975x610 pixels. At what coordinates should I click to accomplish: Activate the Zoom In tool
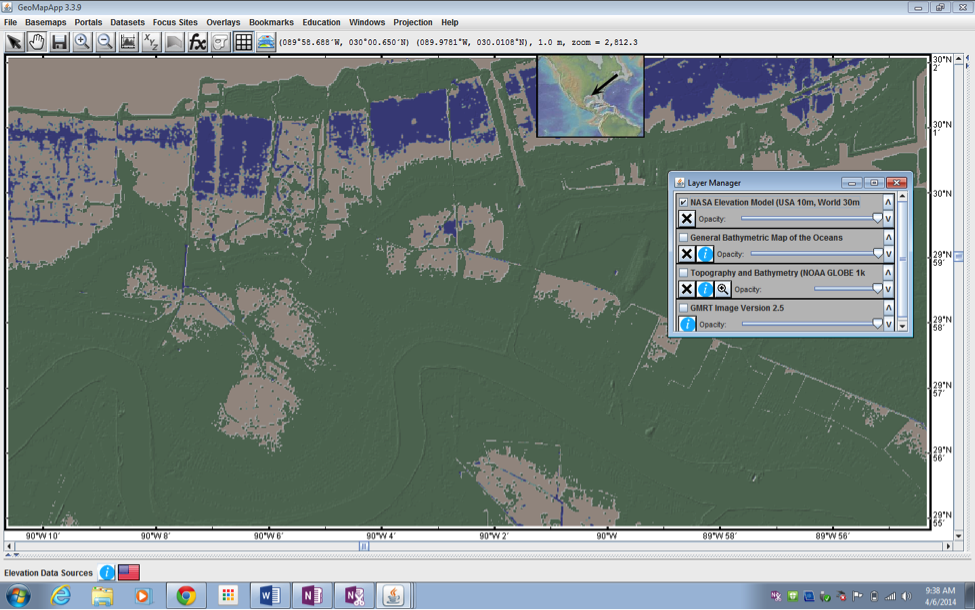tap(82, 42)
